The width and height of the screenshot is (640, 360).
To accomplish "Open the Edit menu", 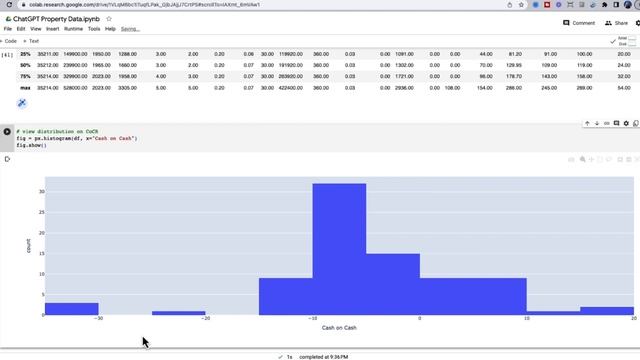I will pos(21,29).
